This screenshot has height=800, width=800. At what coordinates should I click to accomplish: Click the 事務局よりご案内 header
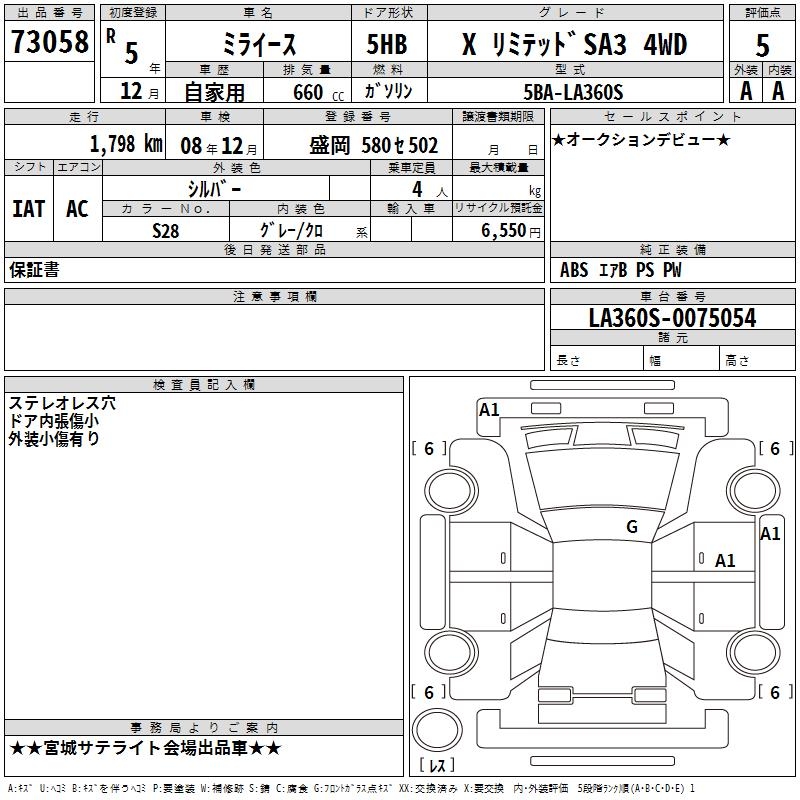click(204, 728)
